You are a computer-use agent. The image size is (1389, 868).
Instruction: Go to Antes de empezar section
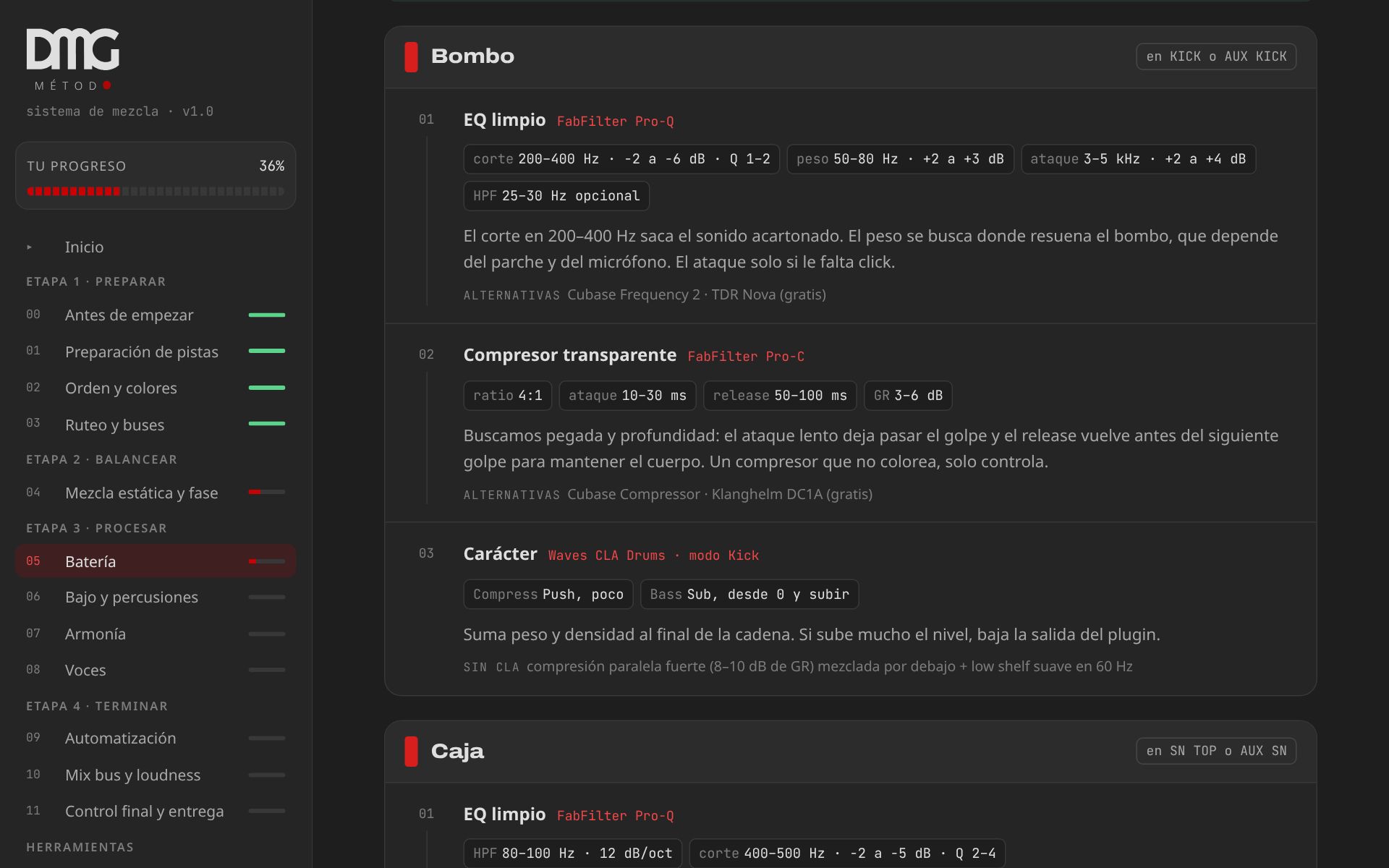156,315
